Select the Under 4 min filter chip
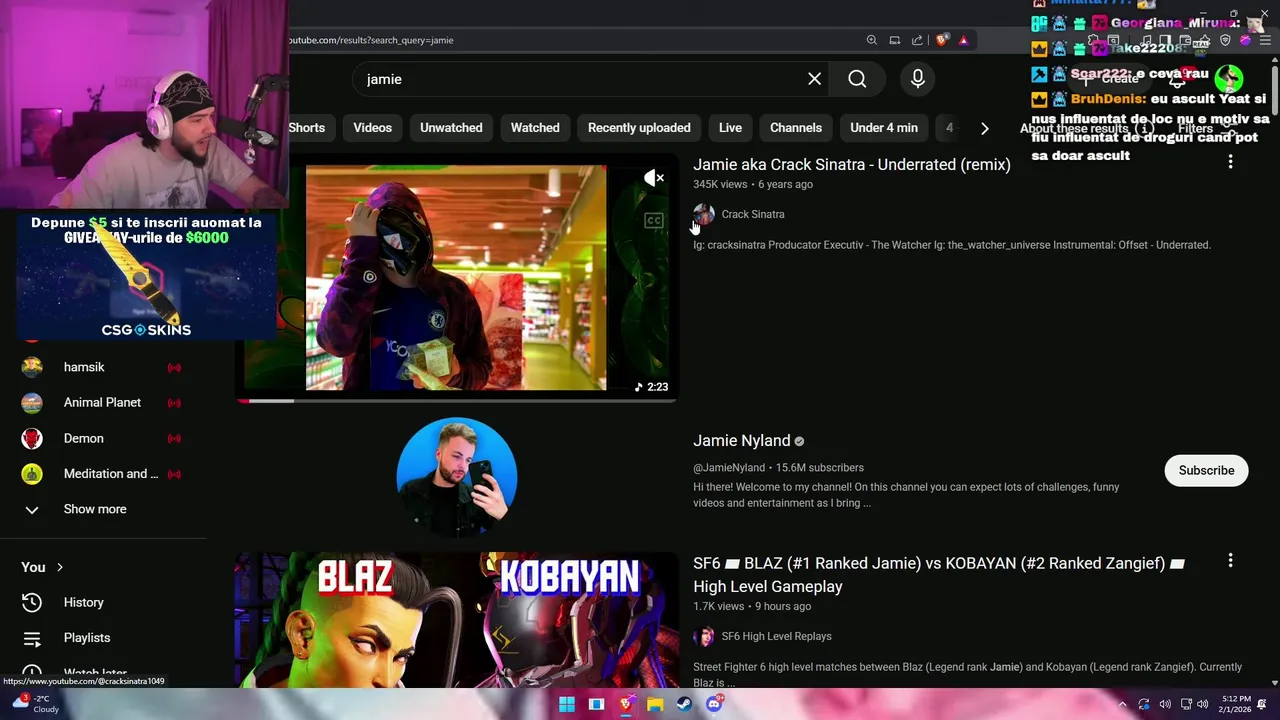This screenshot has width=1280, height=720. click(x=884, y=128)
